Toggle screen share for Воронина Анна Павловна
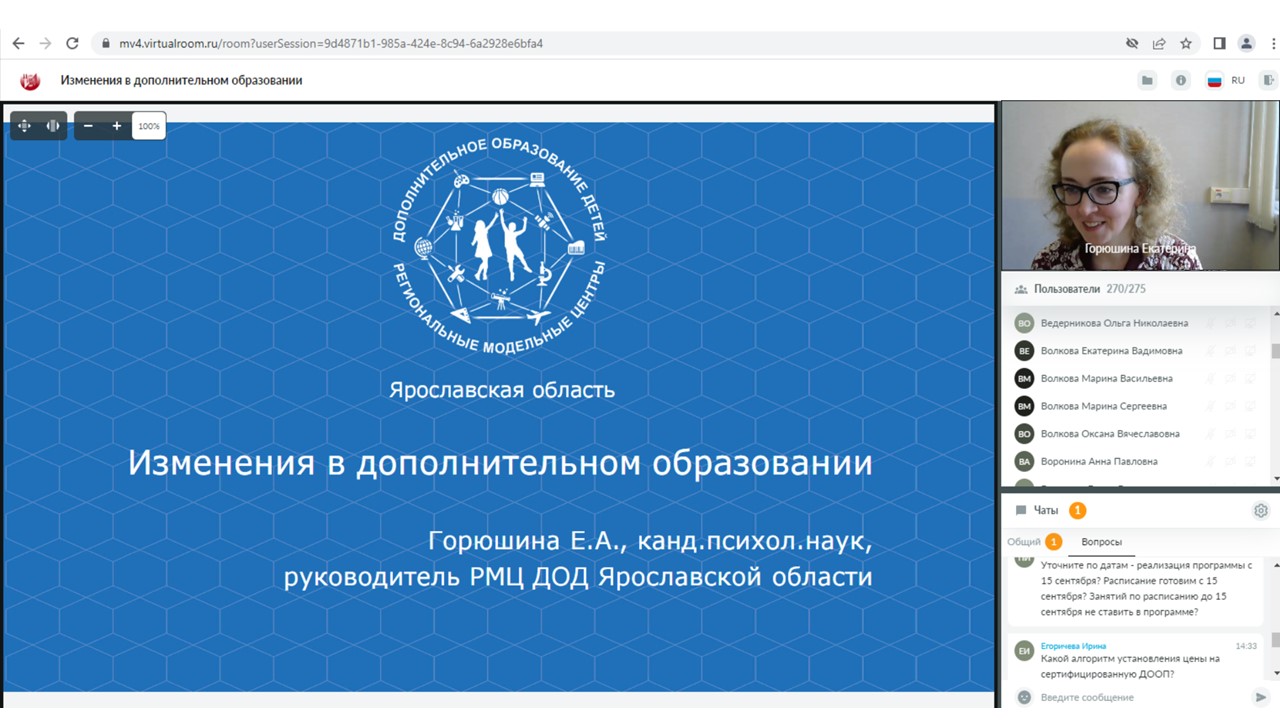This screenshot has height=720, width=1280. click(1250, 462)
